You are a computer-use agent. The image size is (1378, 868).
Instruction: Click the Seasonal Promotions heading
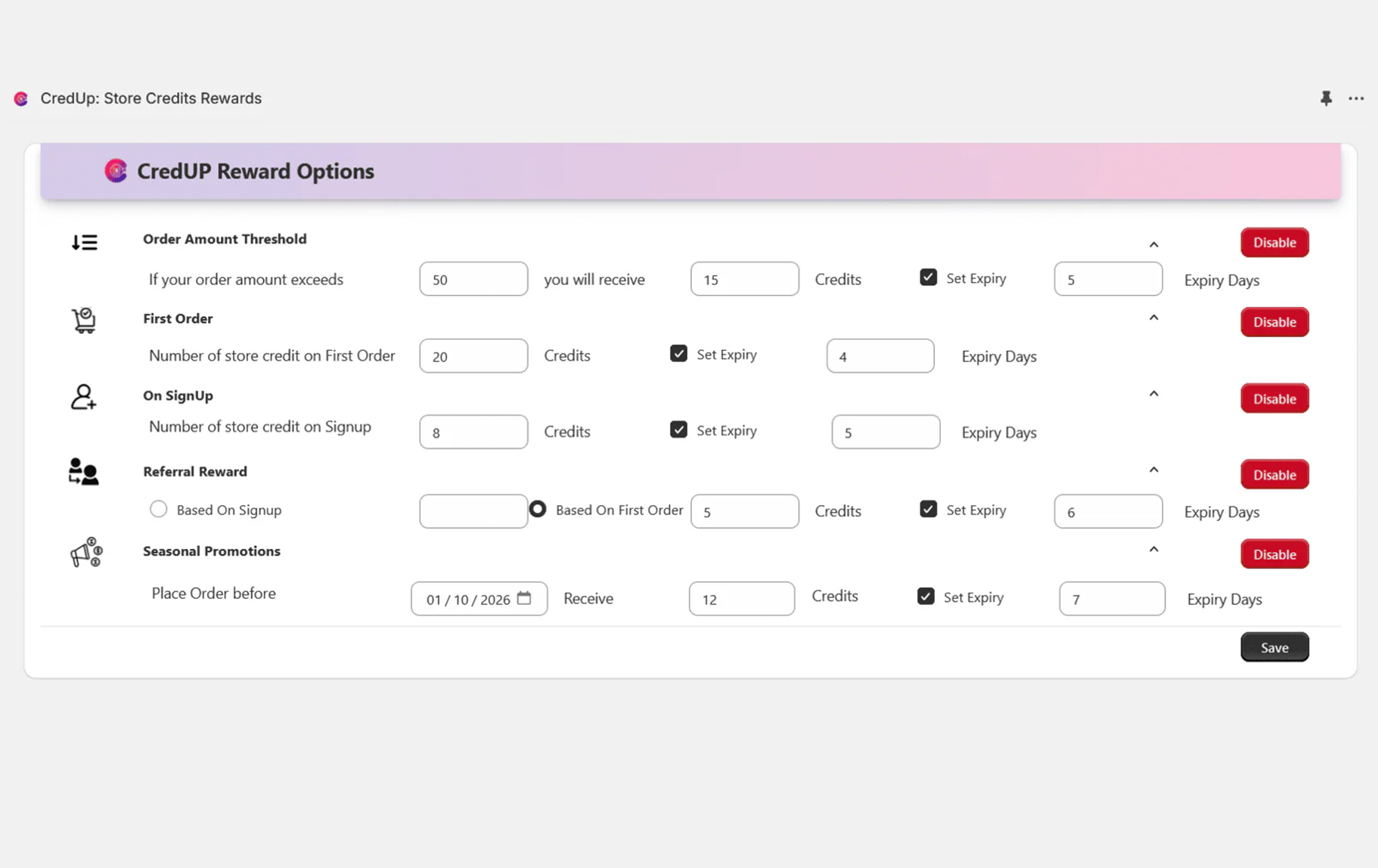pyautogui.click(x=212, y=551)
